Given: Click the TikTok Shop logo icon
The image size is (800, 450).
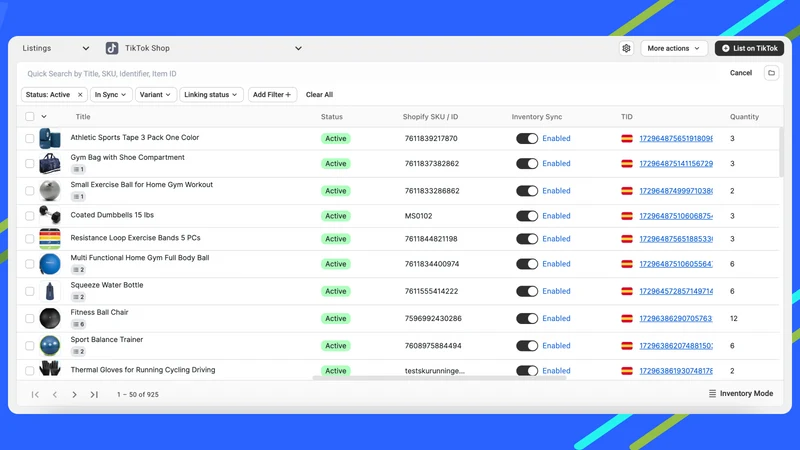Looking at the screenshot, I should point(112,48).
